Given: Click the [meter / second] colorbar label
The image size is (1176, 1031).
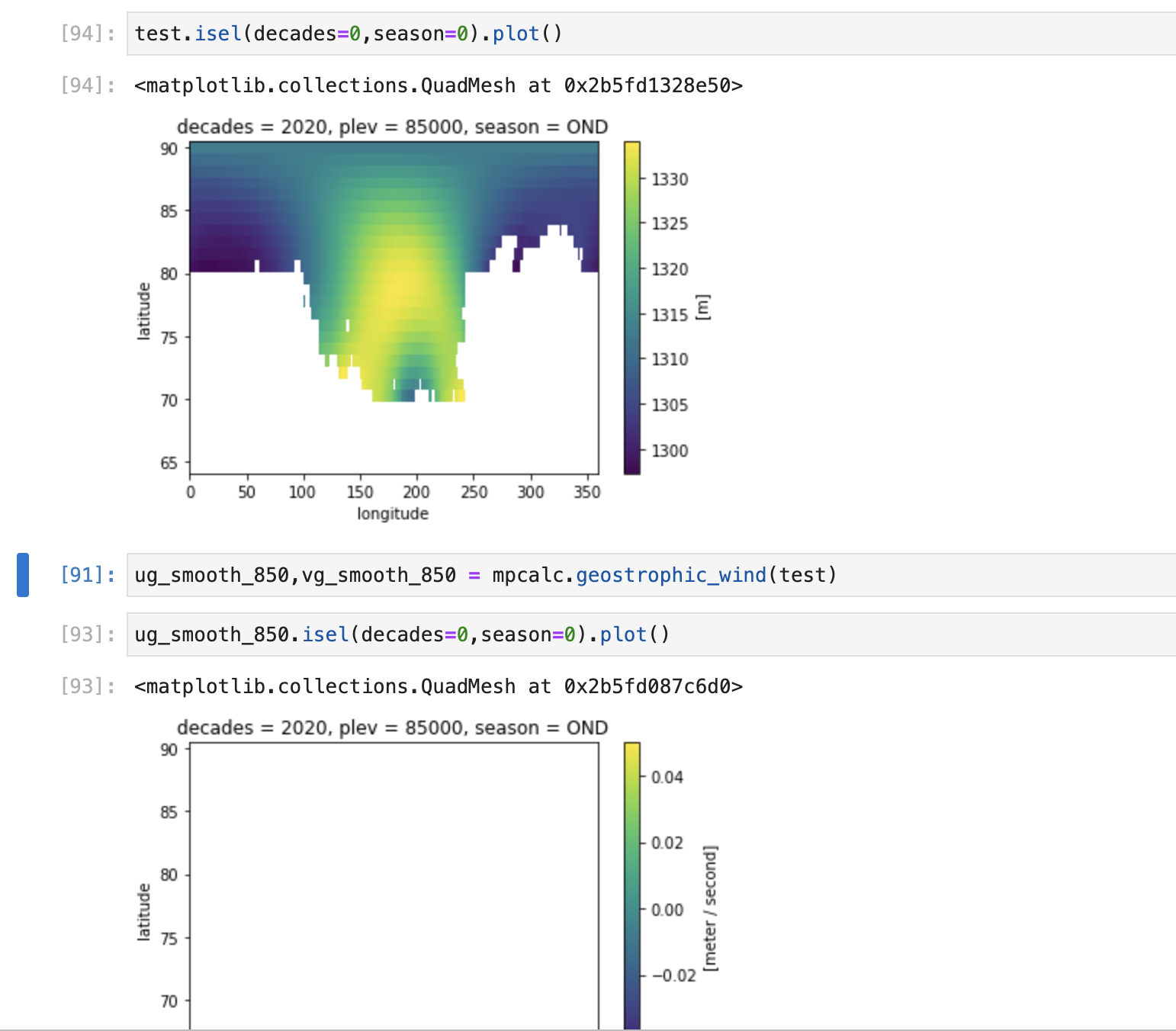Looking at the screenshot, I should pyautogui.click(x=710, y=908).
